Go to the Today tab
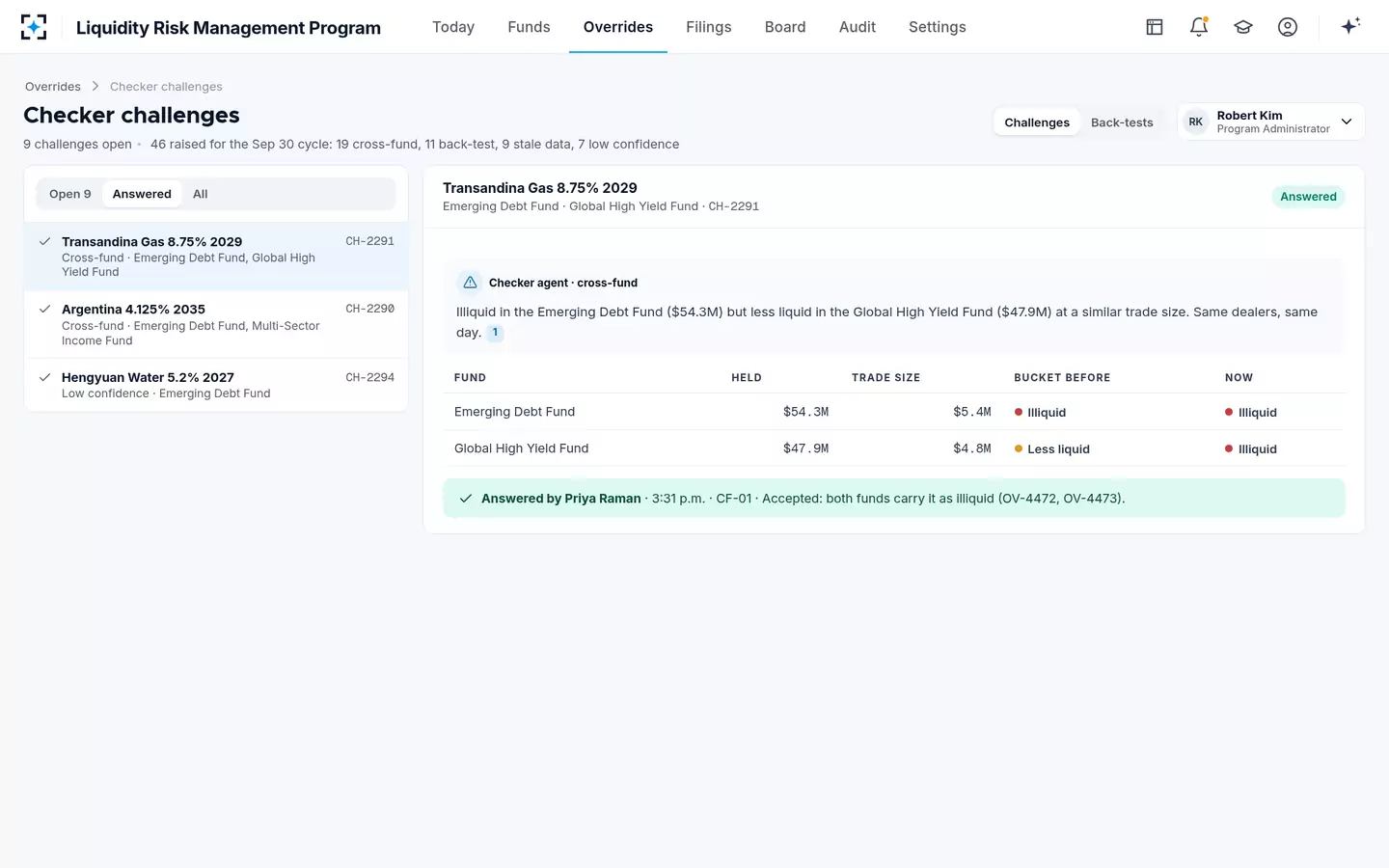The image size is (1389, 868). pos(453,27)
